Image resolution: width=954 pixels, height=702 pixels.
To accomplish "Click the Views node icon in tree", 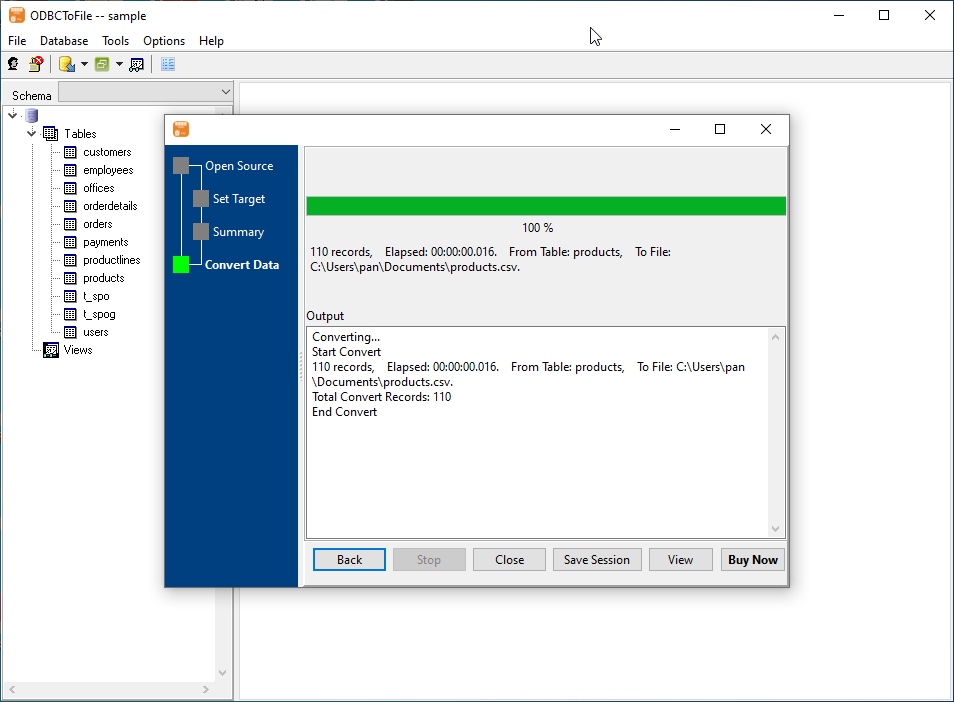I will (51, 350).
